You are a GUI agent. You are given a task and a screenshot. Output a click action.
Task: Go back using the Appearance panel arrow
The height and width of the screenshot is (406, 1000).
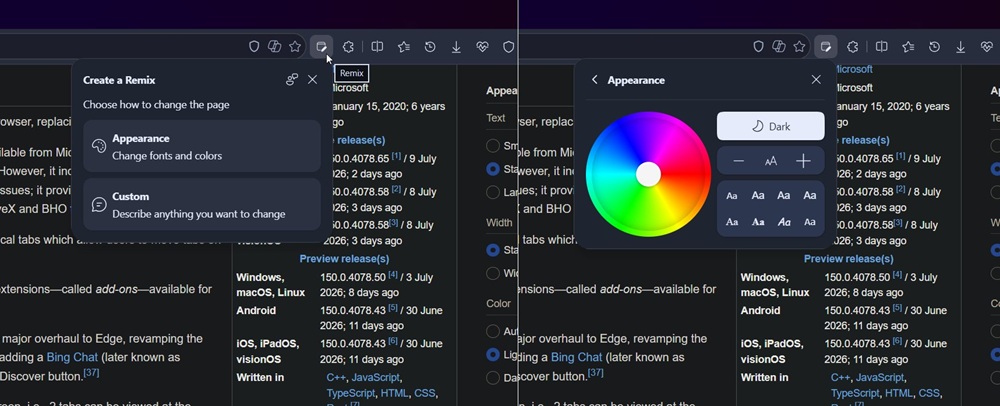(x=594, y=80)
